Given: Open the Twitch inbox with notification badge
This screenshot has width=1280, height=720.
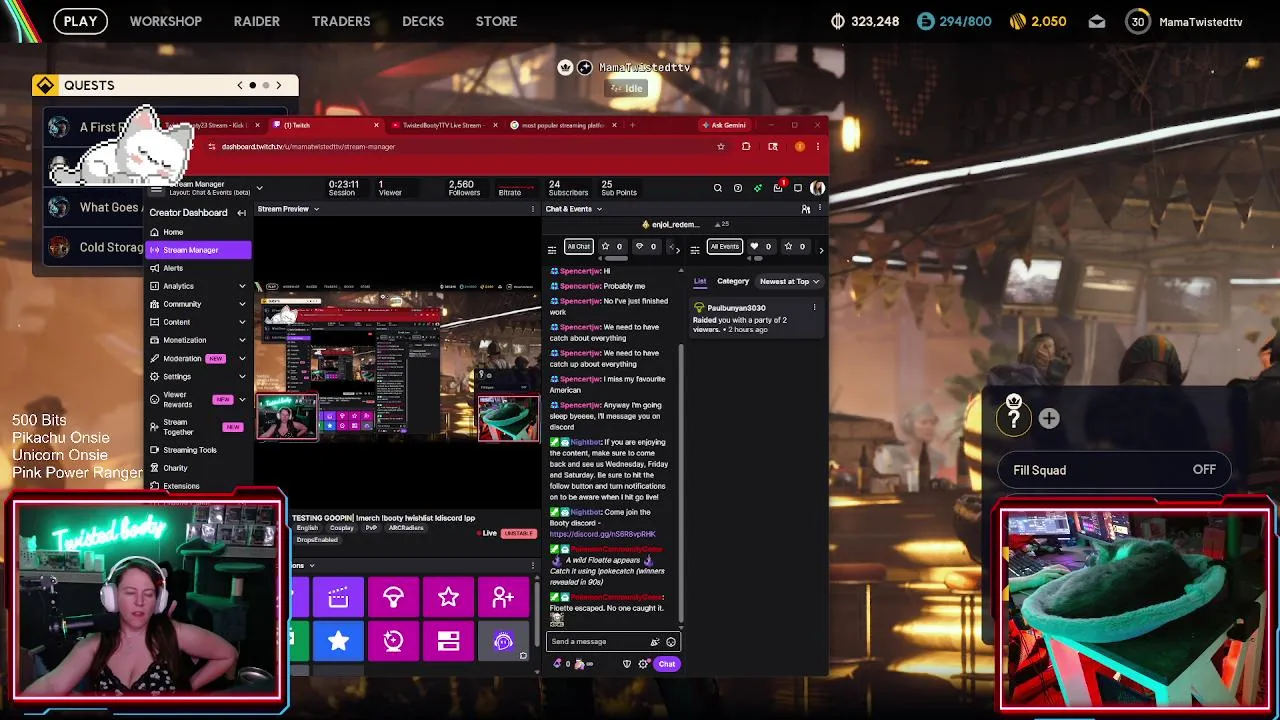Looking at the screenshot, I should point(778,188).
